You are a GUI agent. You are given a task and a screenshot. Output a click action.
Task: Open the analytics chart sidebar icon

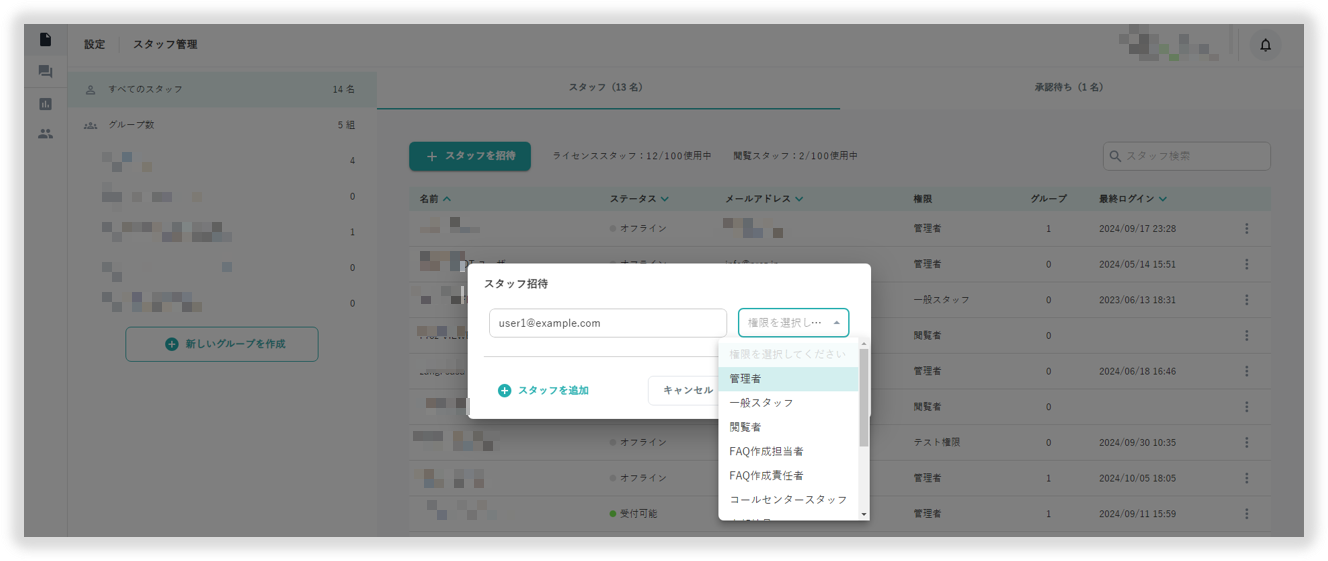click(45, 104)
